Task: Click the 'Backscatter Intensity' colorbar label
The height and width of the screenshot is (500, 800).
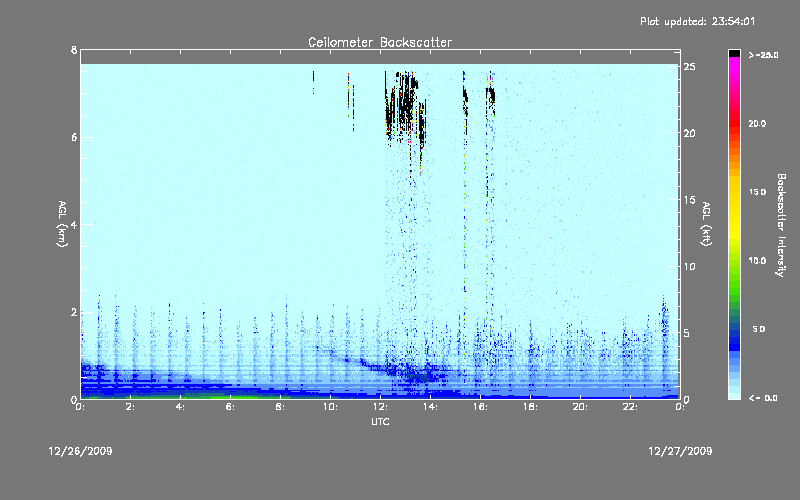Action: (x=781, y=225)
